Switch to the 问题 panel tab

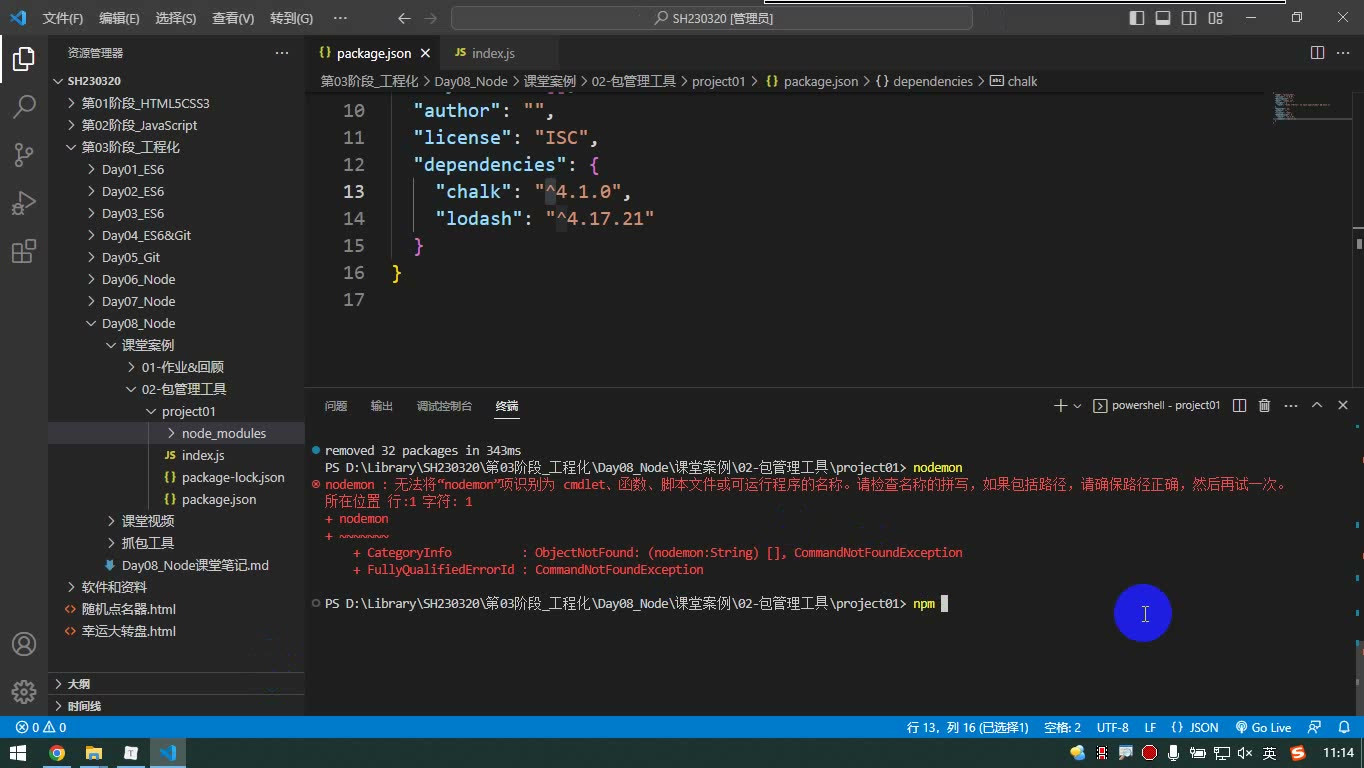tap(336, 406)
